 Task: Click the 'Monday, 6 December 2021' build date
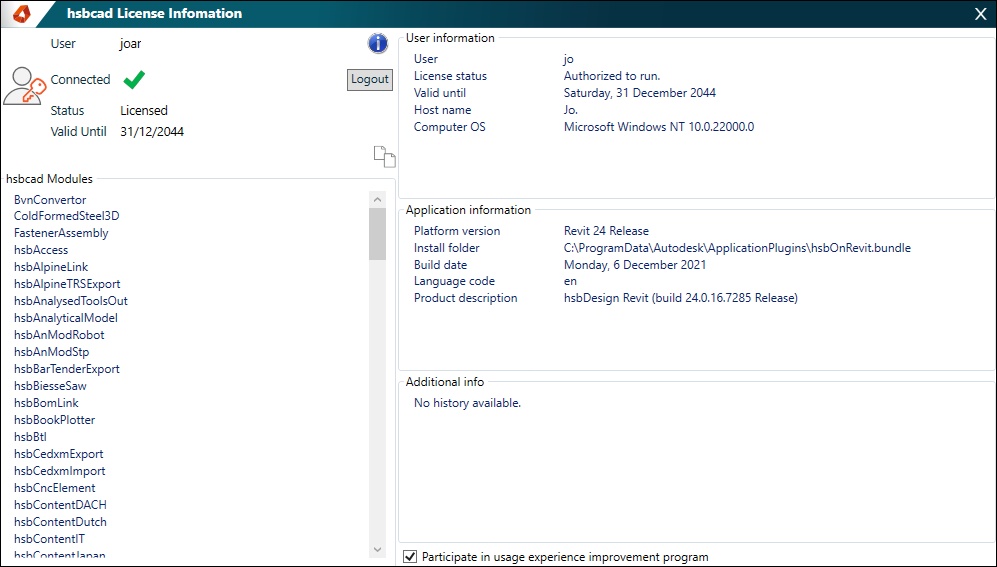(635, 265)
